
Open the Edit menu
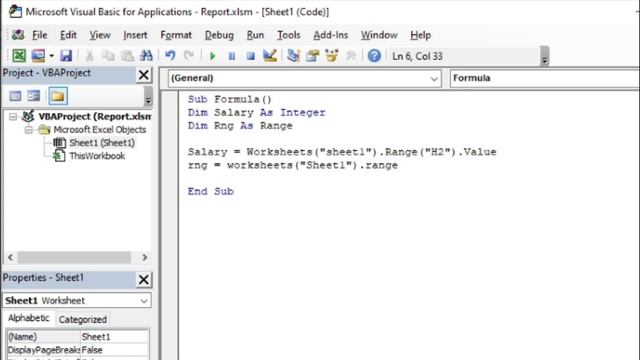(68, 35)
